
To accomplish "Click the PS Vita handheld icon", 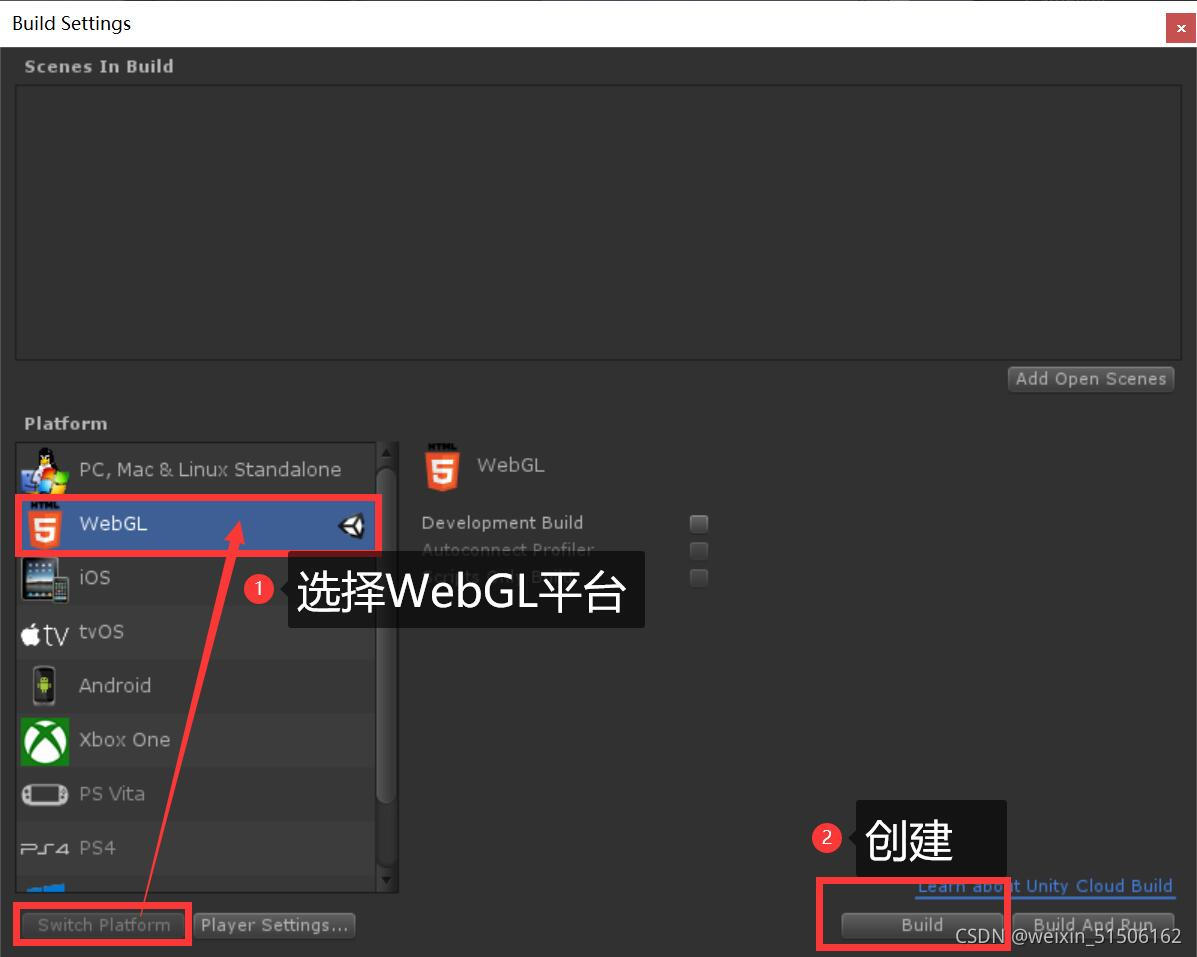I will tap(45, 794).
